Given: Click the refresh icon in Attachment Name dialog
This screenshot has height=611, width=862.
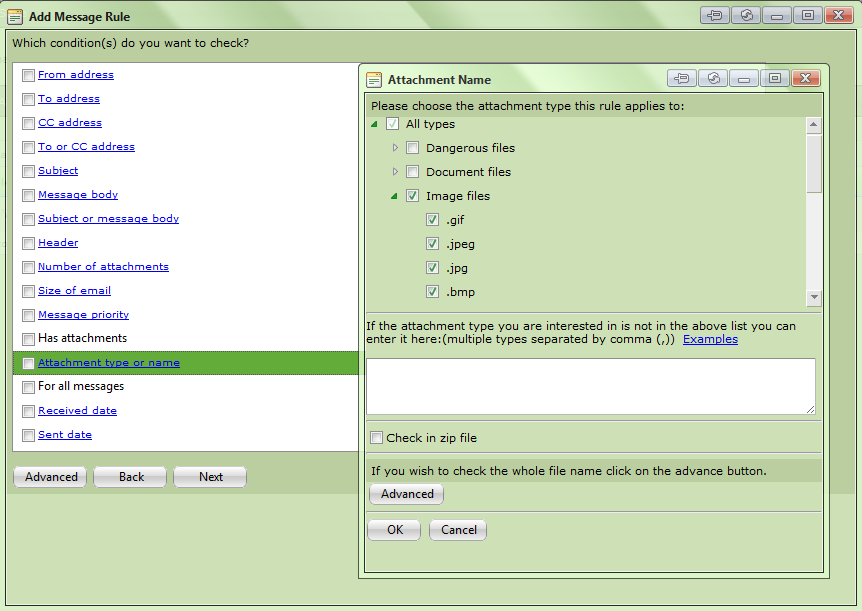Looking at the screenshot, I should click(713, 78).
